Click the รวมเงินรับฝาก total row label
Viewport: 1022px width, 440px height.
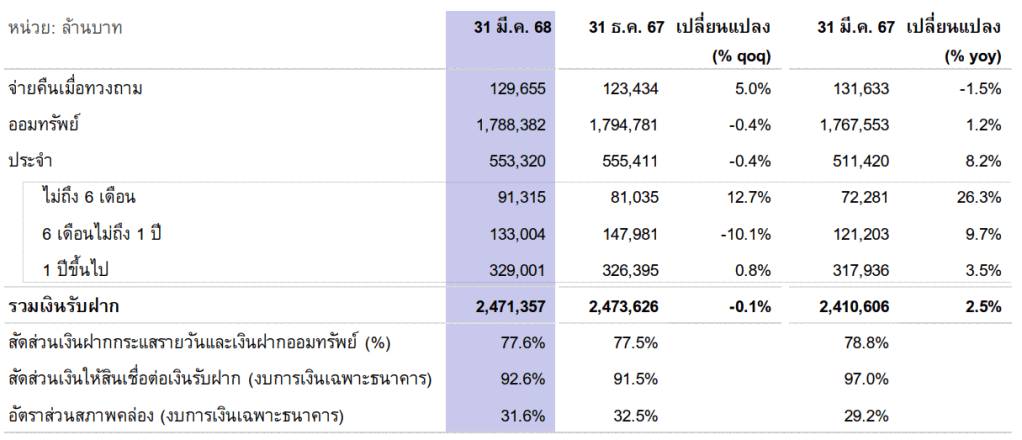point(70,306)
